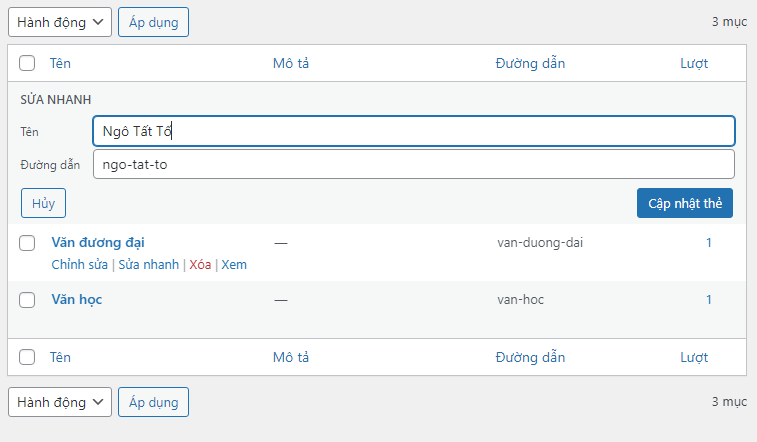Open the top Hành động bulk dropdown

click(x=60, y=21)
